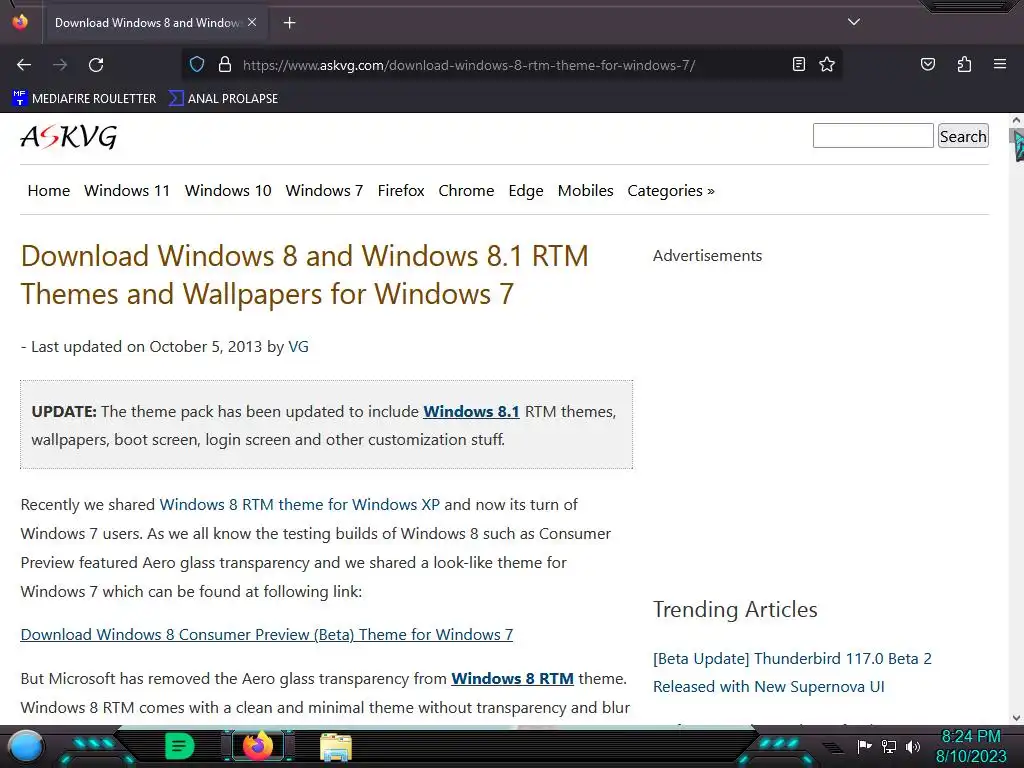
Task: Click the Trending Articles heading
Action: click(735, 609)
